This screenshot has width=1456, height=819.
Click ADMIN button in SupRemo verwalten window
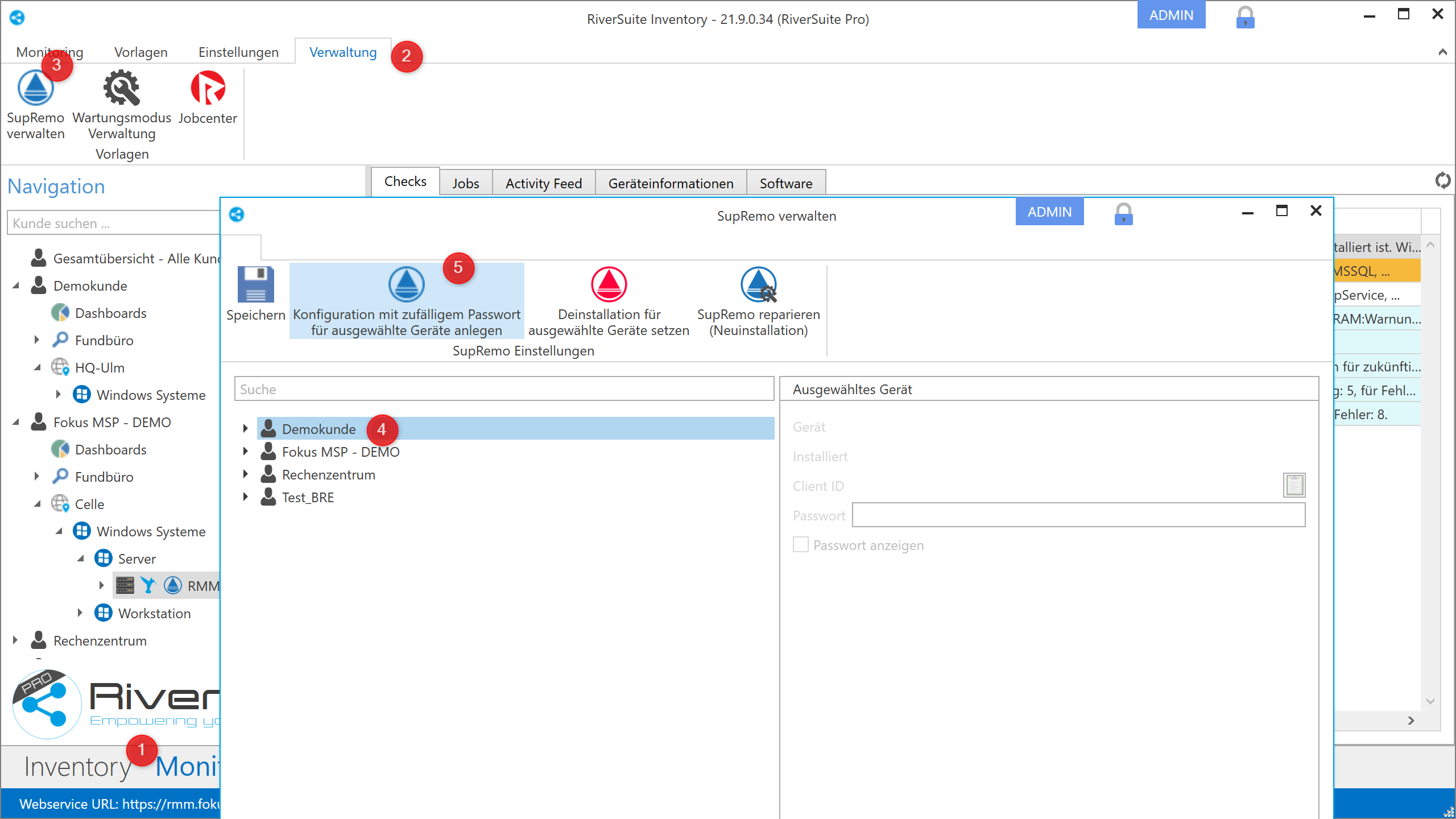(x=1049, y=212)
